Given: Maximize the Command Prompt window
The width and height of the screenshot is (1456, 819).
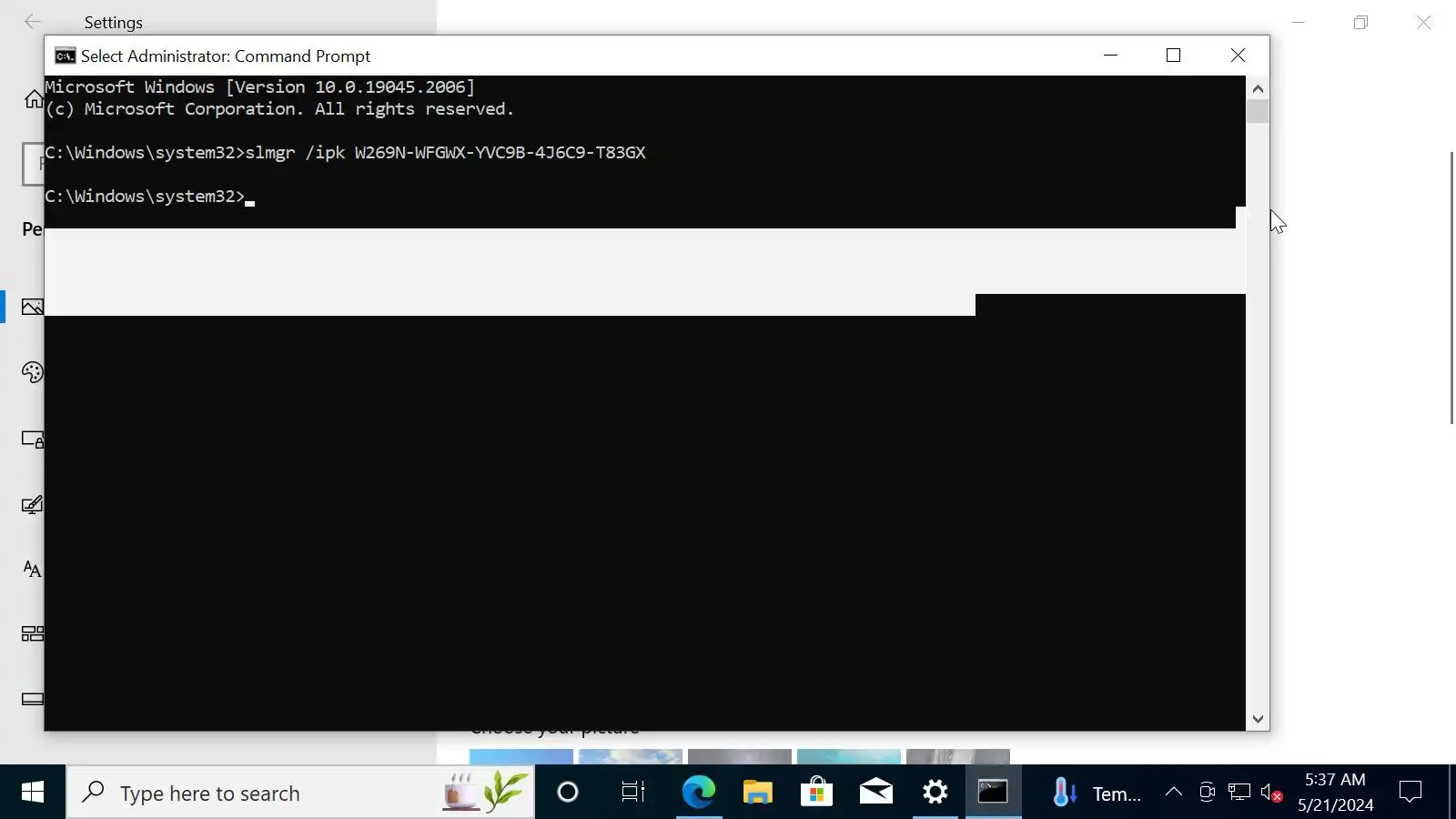Looking at the screenshot, I should pos(1174,56).
